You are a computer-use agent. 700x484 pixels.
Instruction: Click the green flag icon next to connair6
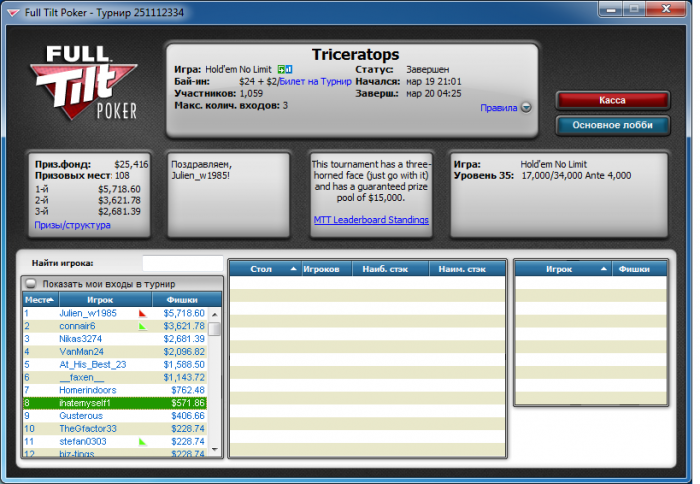(142, 326)
